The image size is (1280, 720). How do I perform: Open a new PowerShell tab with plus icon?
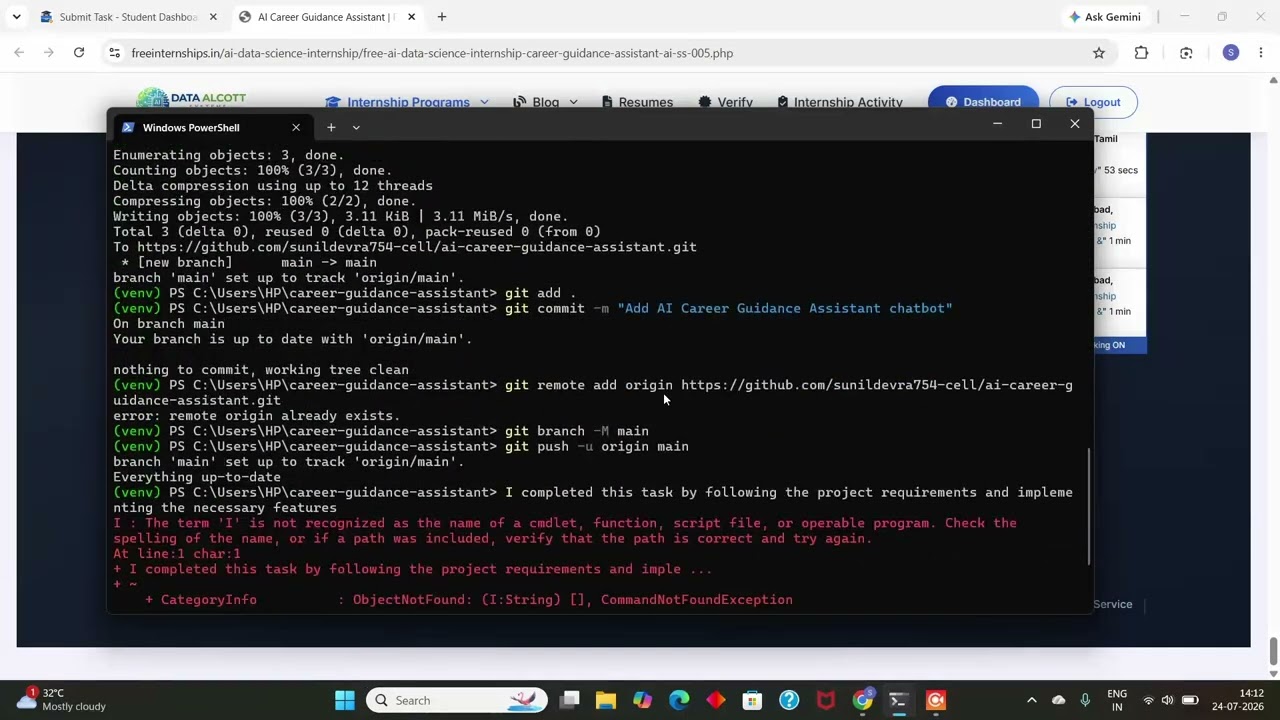(331, 127)
